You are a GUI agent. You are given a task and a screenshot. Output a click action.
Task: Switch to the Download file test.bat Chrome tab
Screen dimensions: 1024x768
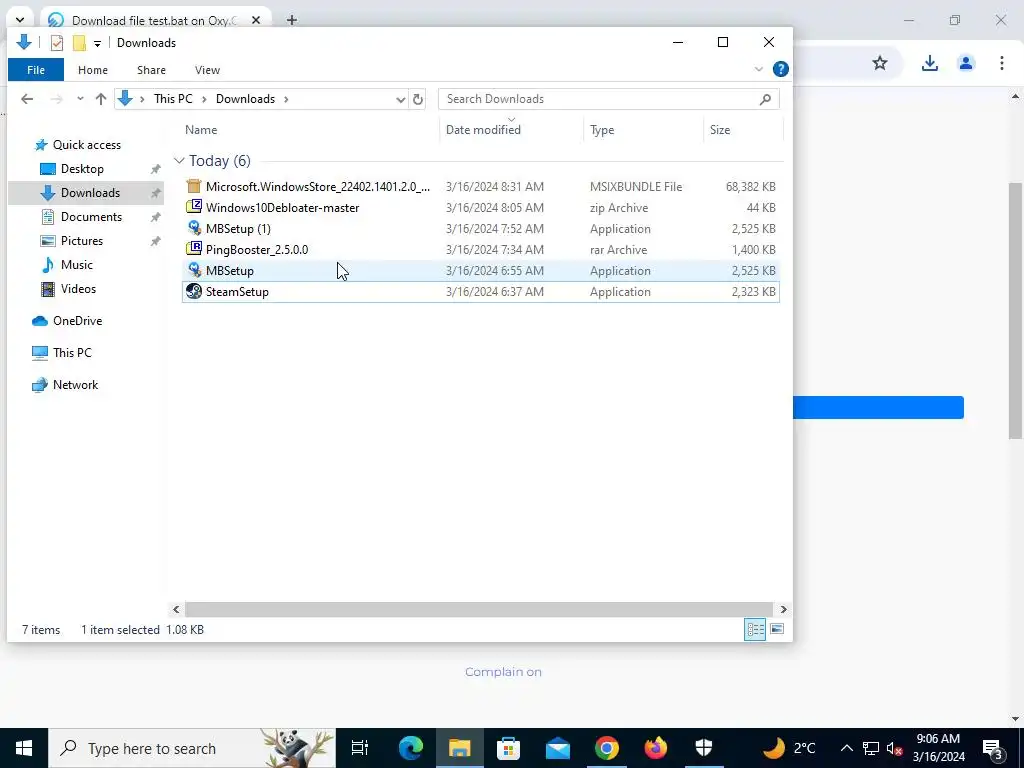(155, 20)
